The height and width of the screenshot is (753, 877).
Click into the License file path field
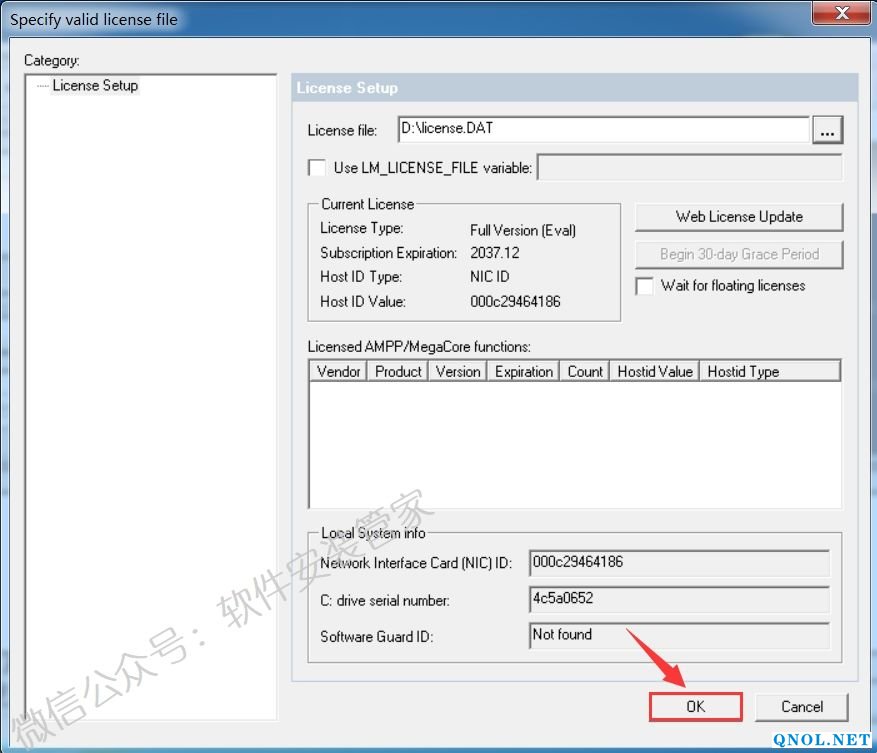point(602,129)
